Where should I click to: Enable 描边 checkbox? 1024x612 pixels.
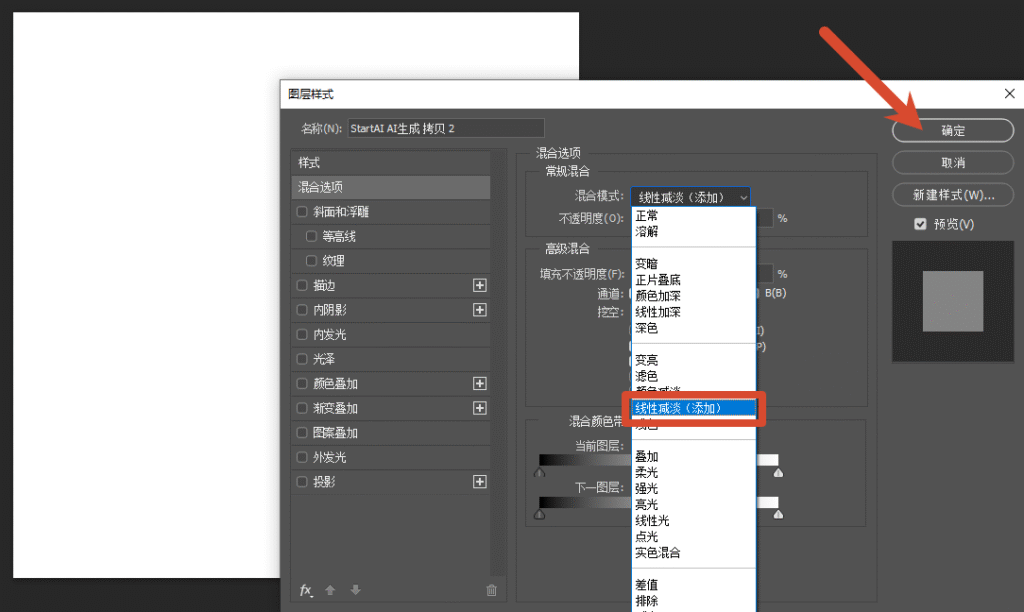point(302,285)
